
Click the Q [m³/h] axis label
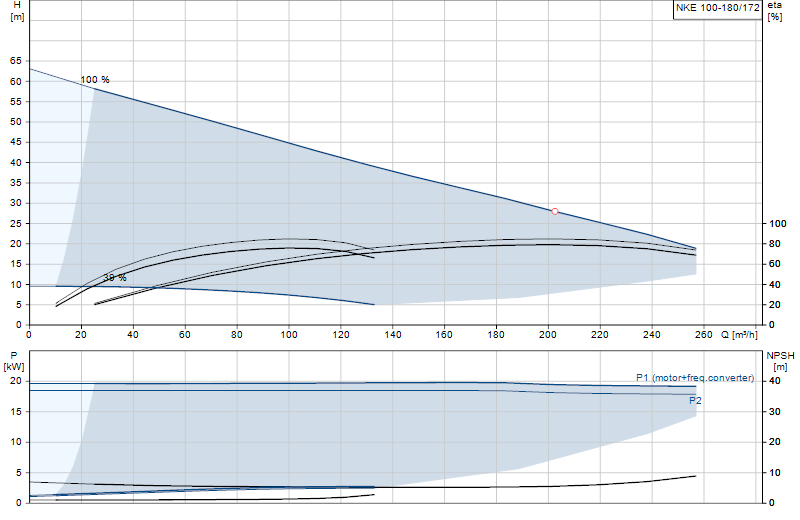(739, 335)
